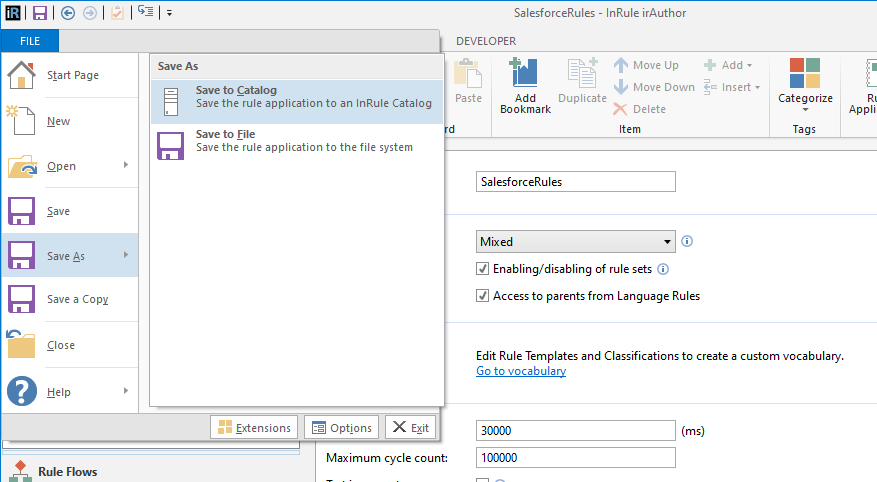Open the Mixed combo box dropdown
Image resolution: width=877 pixels, height=482 pixels.
click(576, 242)
